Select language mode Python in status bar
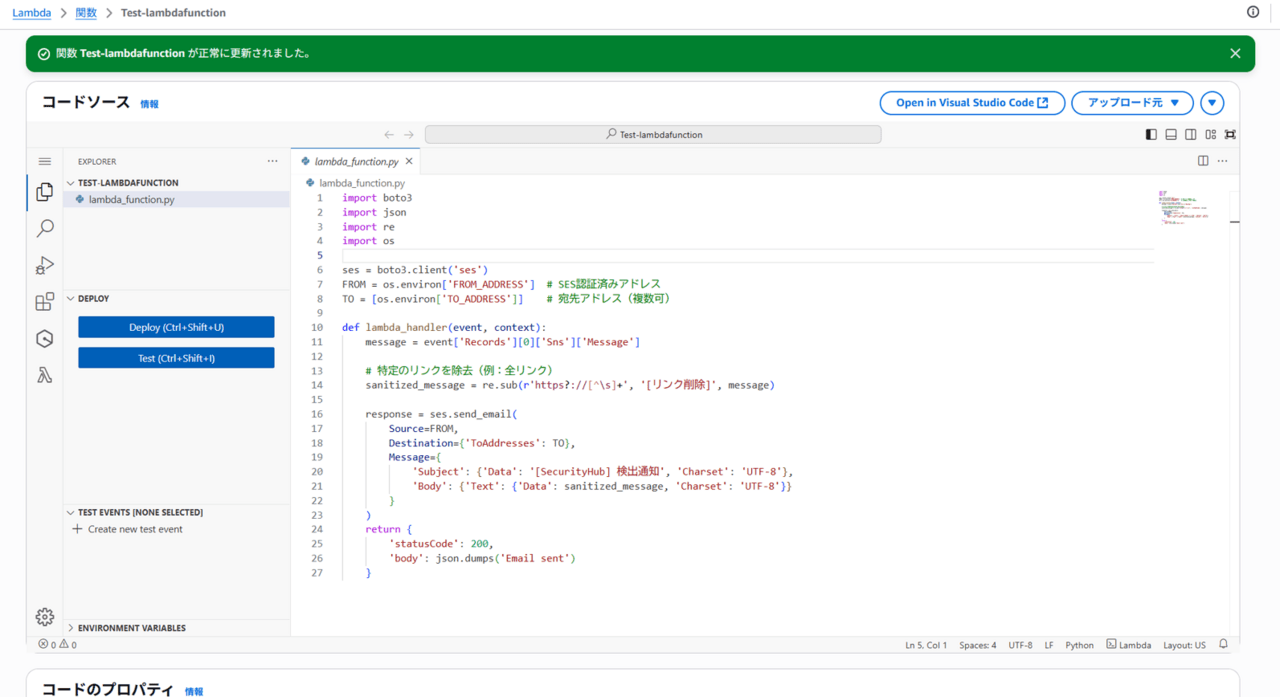1280x697 pixels. pos(1079,645)
